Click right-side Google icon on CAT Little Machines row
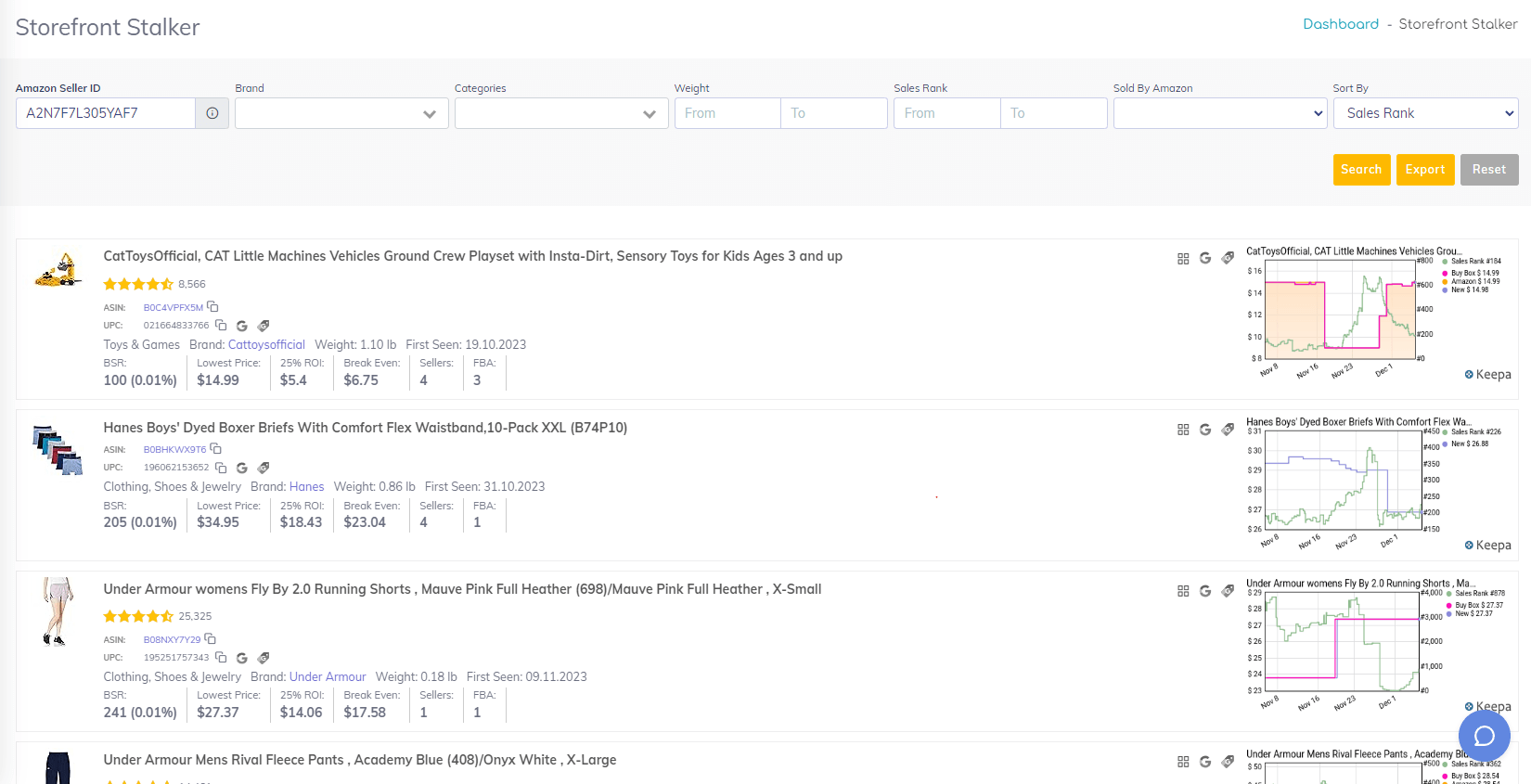Image resolution: width=1531 pixels, height=784 pixels. tap(1205, 258)
